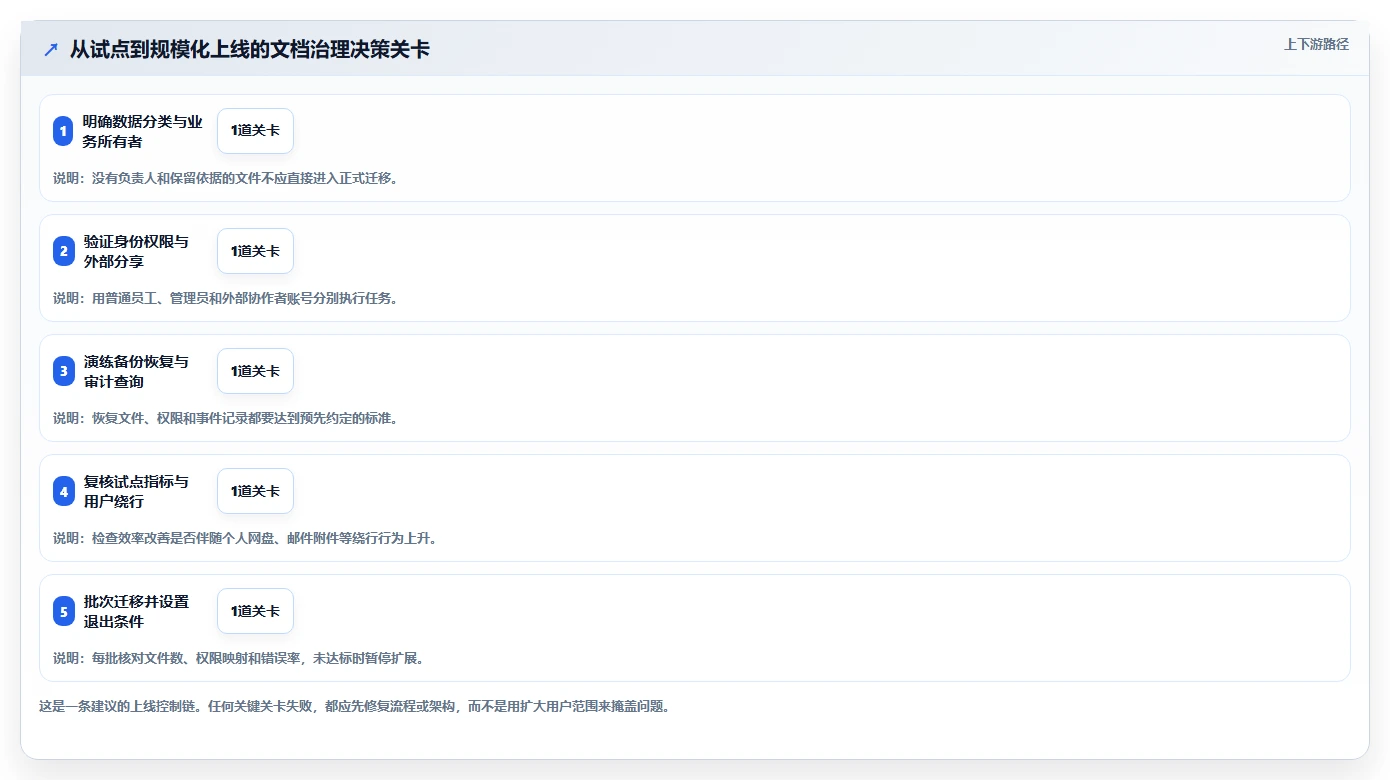Viewport: 1390px width, 780px height.
Task: Select the heading 复核试点指标与用户绕行
Action: point(136,491)
